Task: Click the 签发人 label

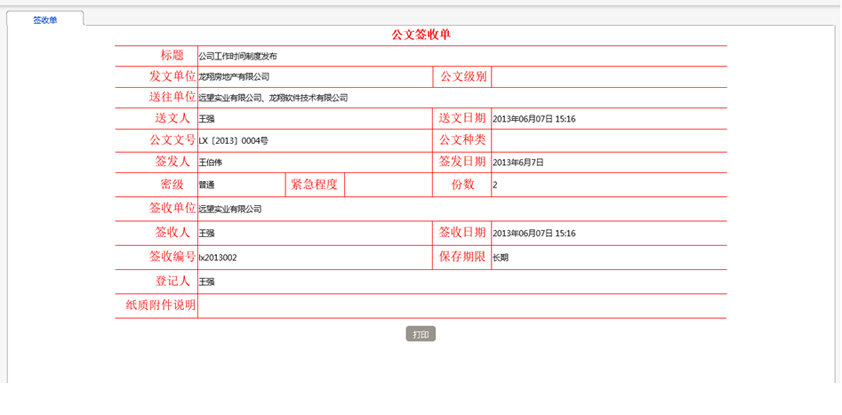Action: tap(172, 161)
